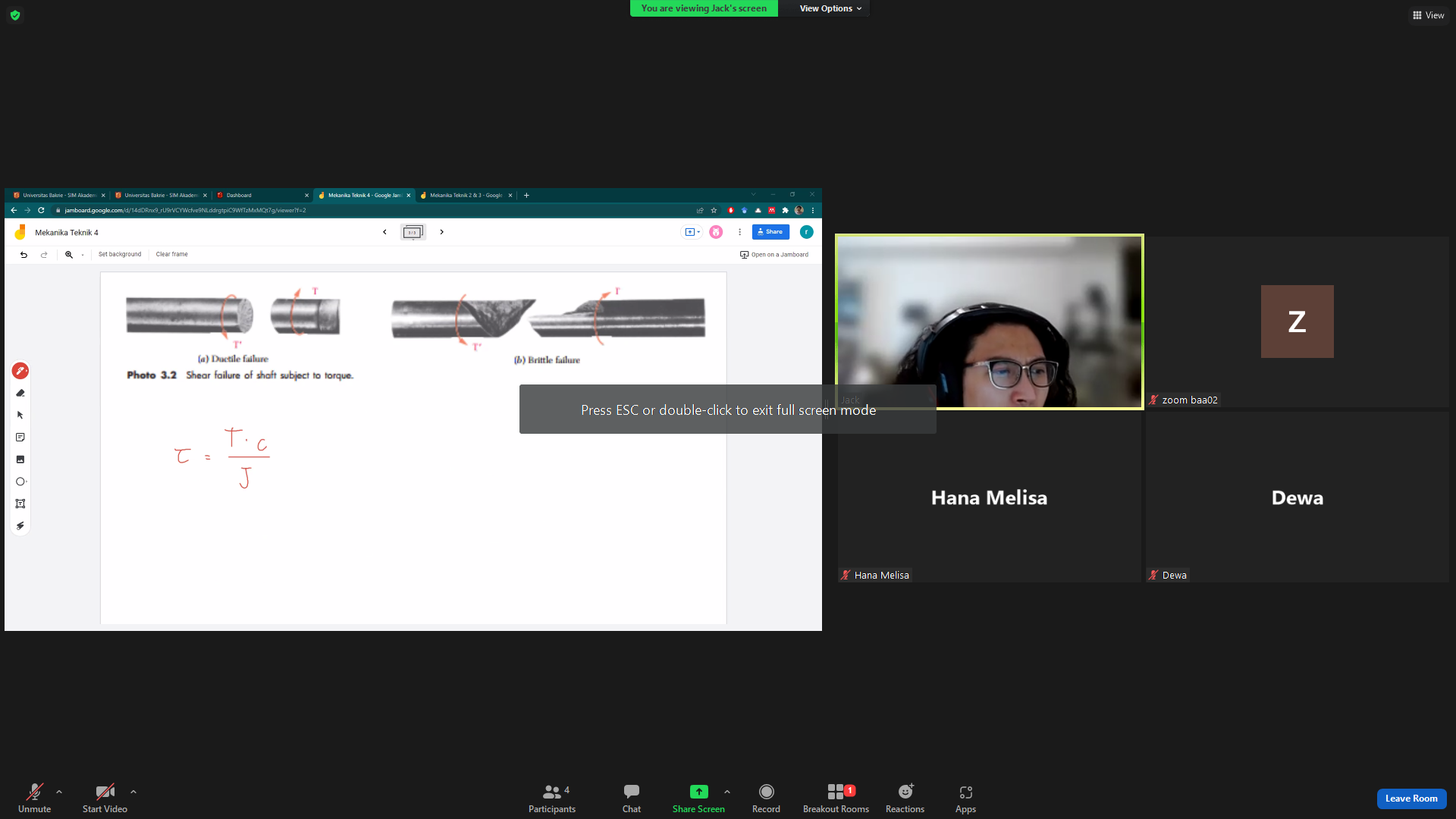
Task: Open the Chrome three-dot menu
Action: (813, 211)
